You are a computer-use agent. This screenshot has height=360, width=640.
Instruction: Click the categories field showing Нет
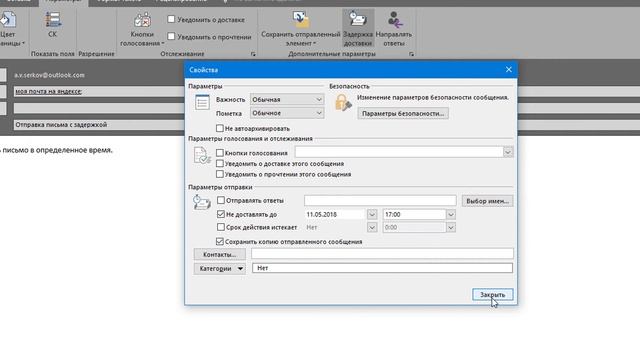(x=382, y=268)
